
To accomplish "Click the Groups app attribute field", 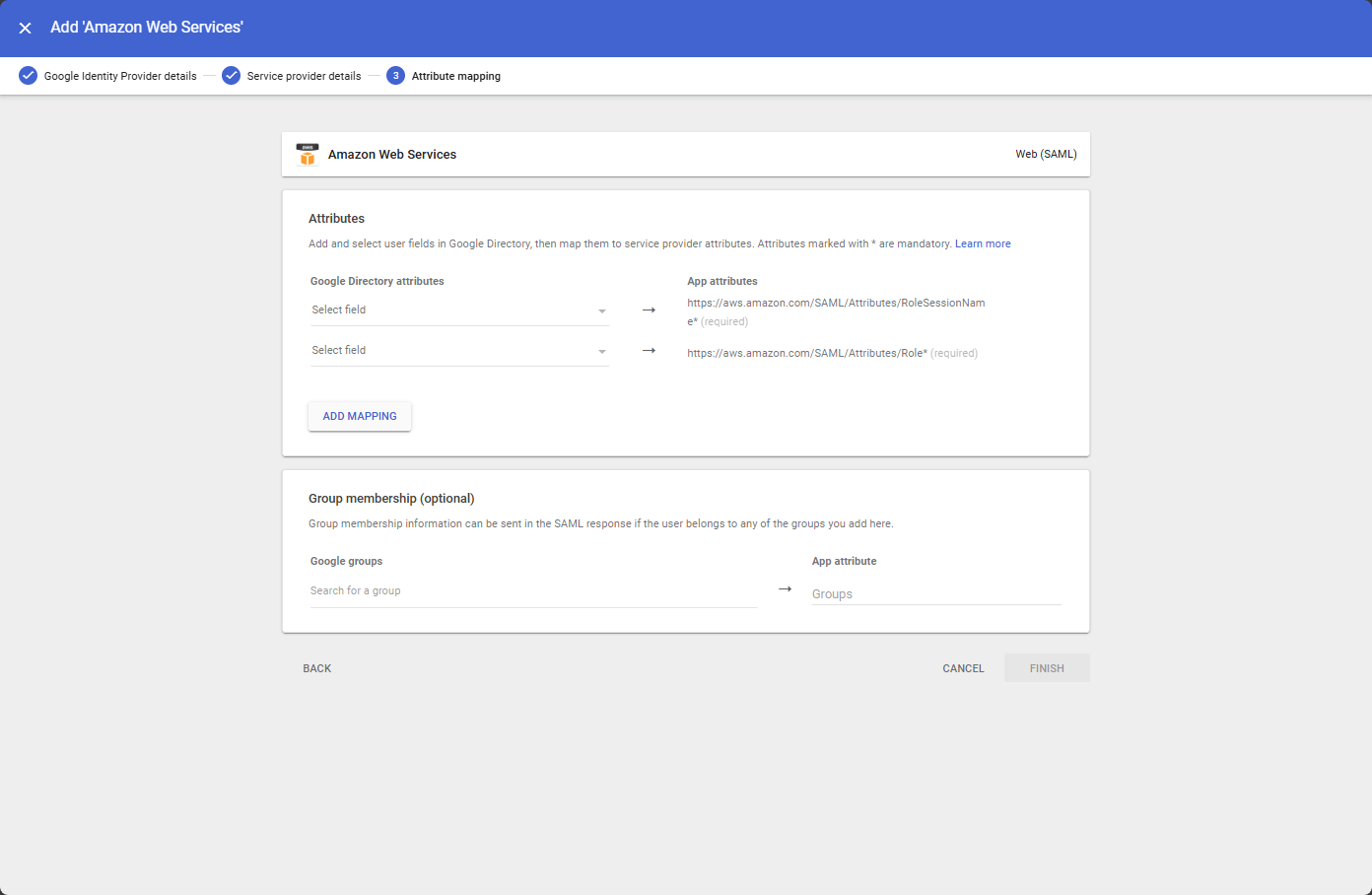I will 936,593.
